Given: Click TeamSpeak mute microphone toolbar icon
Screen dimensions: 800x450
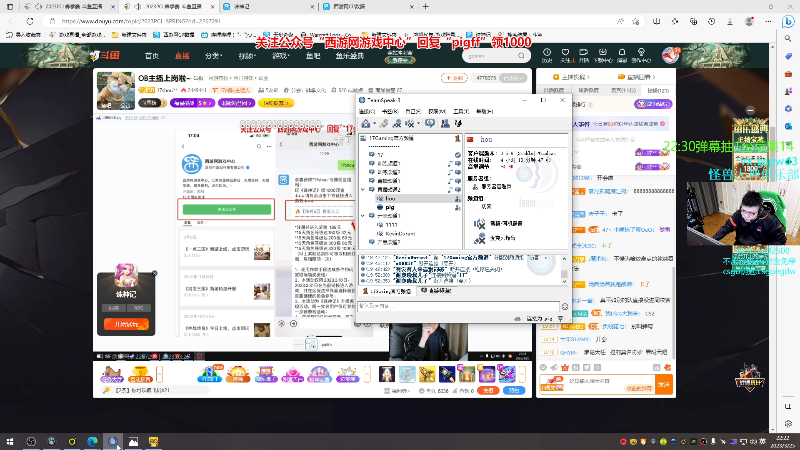Looking at the screenshot, I should point(396,123).
